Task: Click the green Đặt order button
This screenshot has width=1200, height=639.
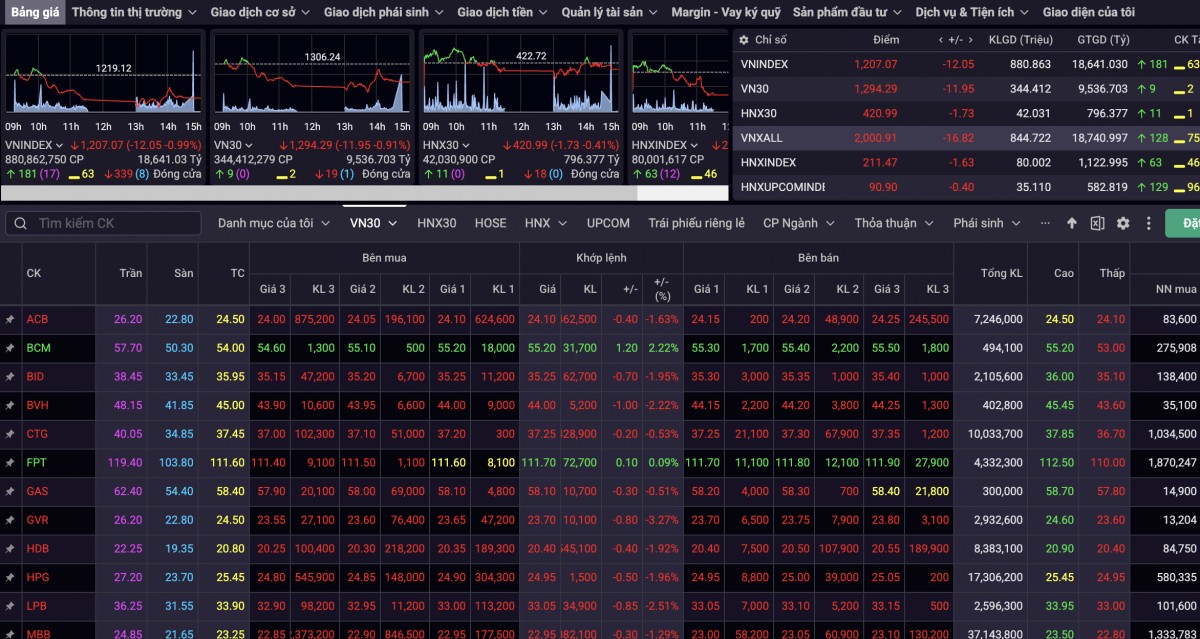Action: [x=1184, y=223]
